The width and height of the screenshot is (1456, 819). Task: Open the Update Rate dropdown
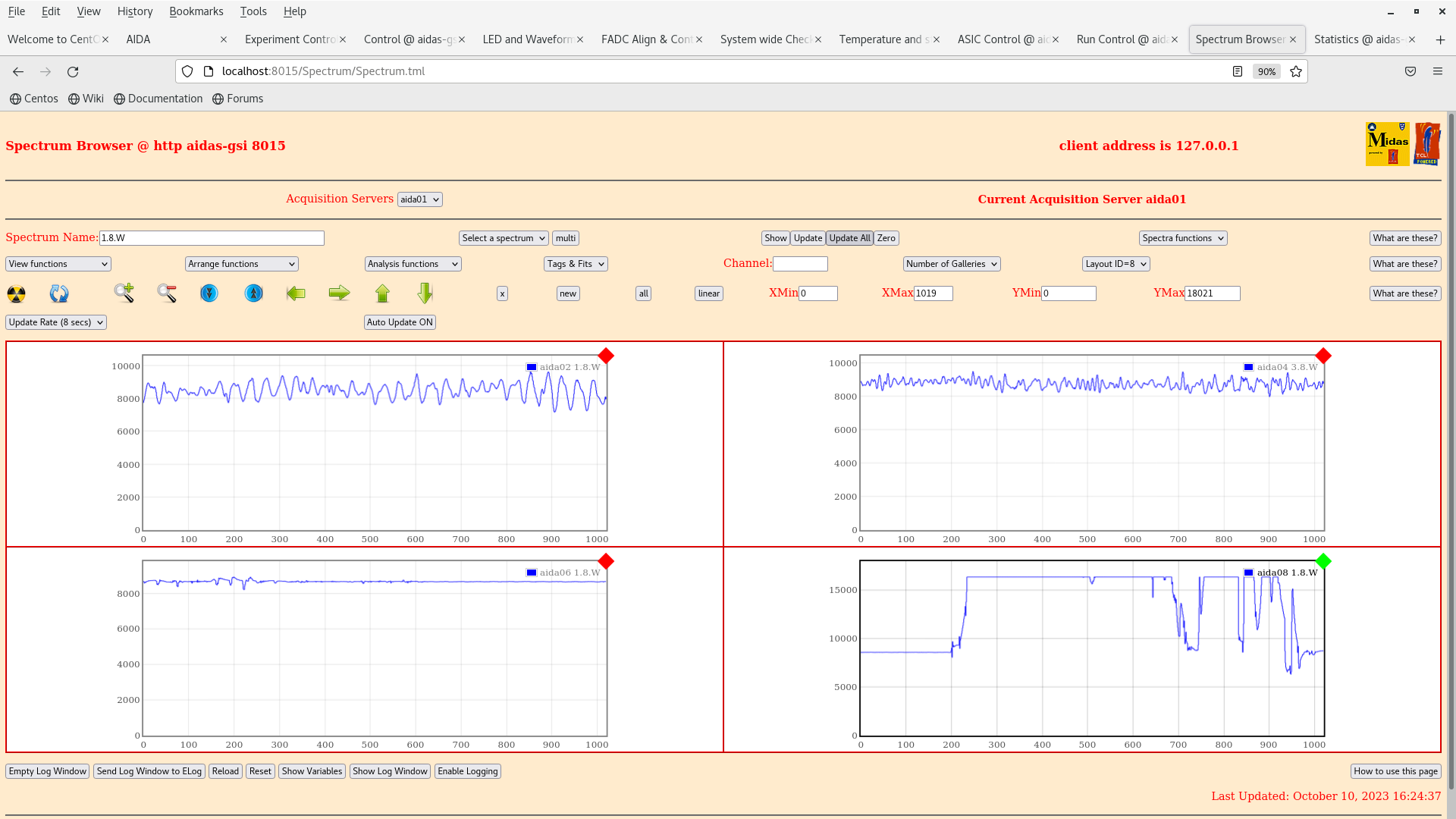[56, 322]
